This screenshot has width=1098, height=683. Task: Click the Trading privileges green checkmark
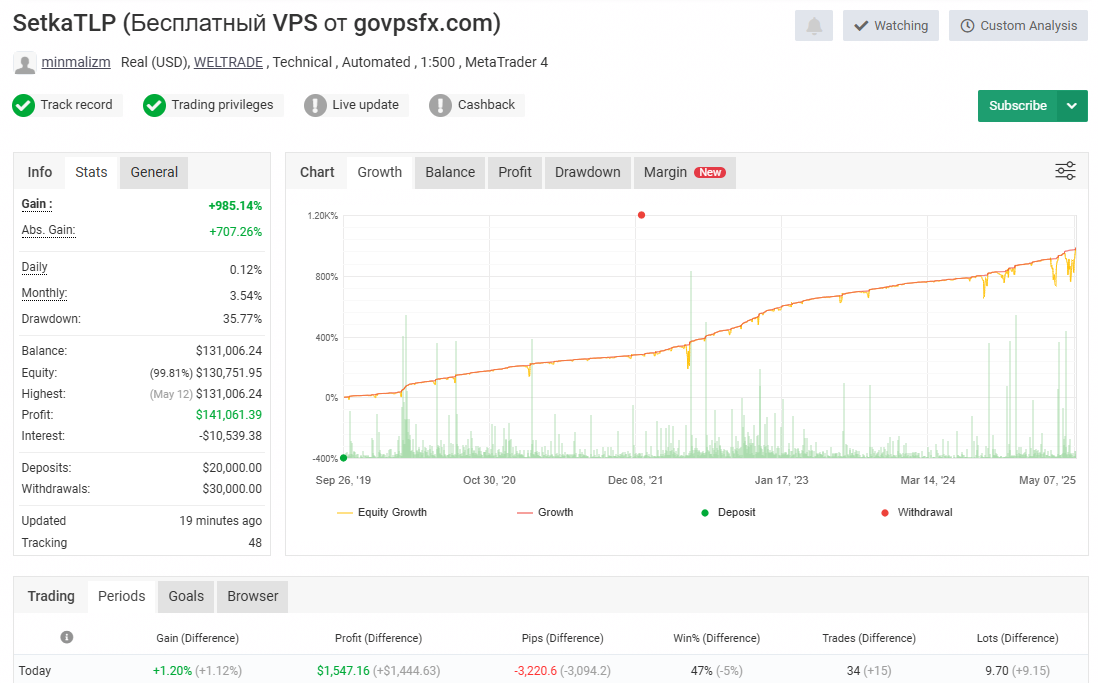(x=154, y=105)
